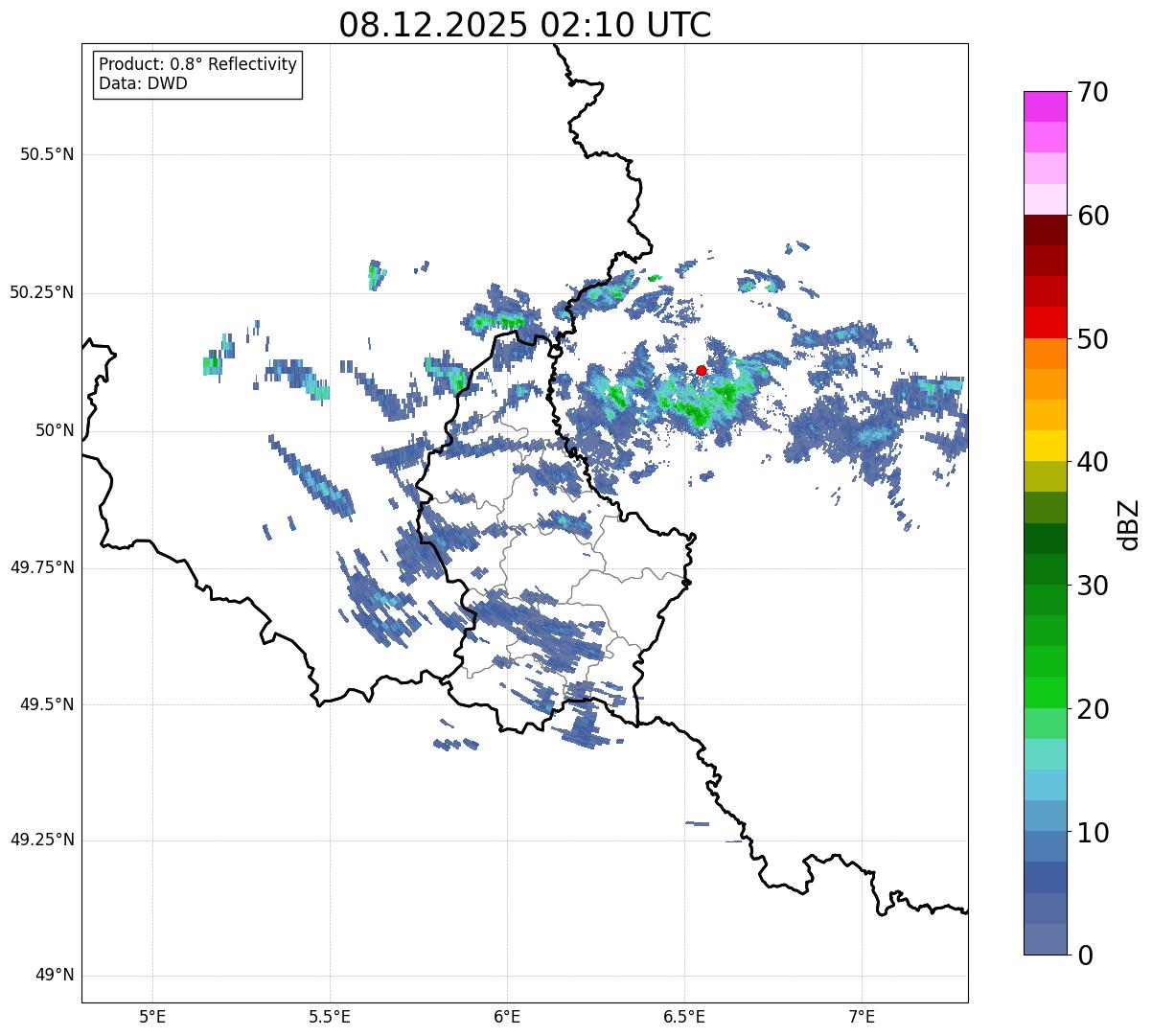This screenshot has height=1036, width=1152.
Task: Click the latitude label 50°N
Action: click(x=55, y=430)
